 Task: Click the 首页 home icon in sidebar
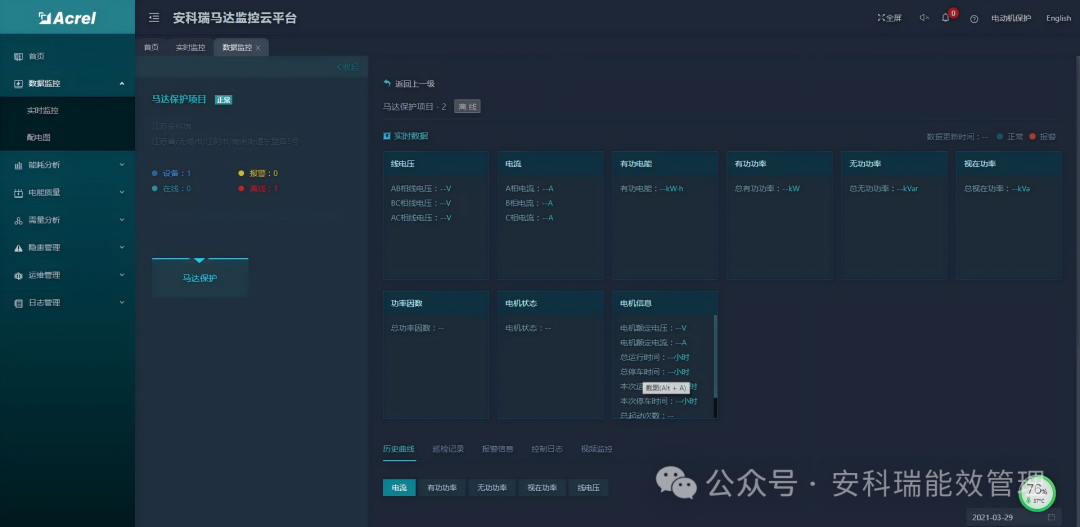pos(18,56)
